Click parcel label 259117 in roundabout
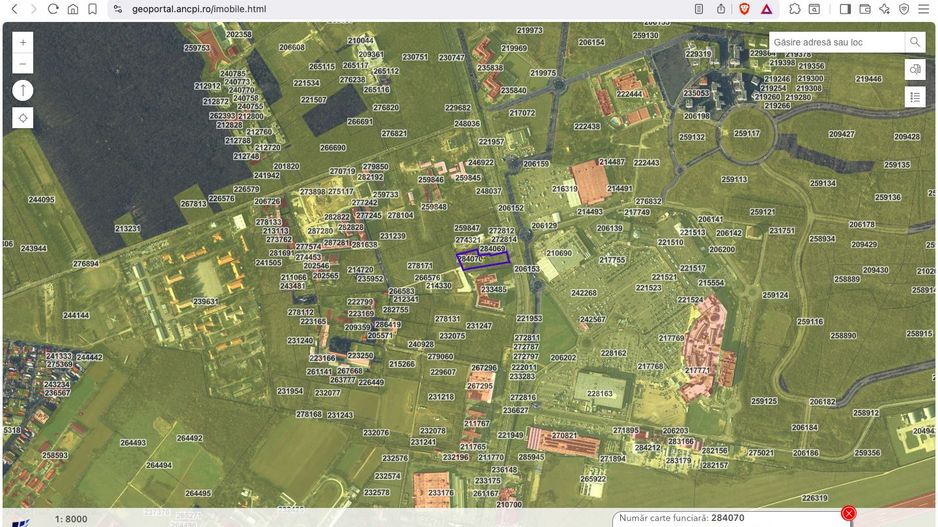 coord(747,133)
